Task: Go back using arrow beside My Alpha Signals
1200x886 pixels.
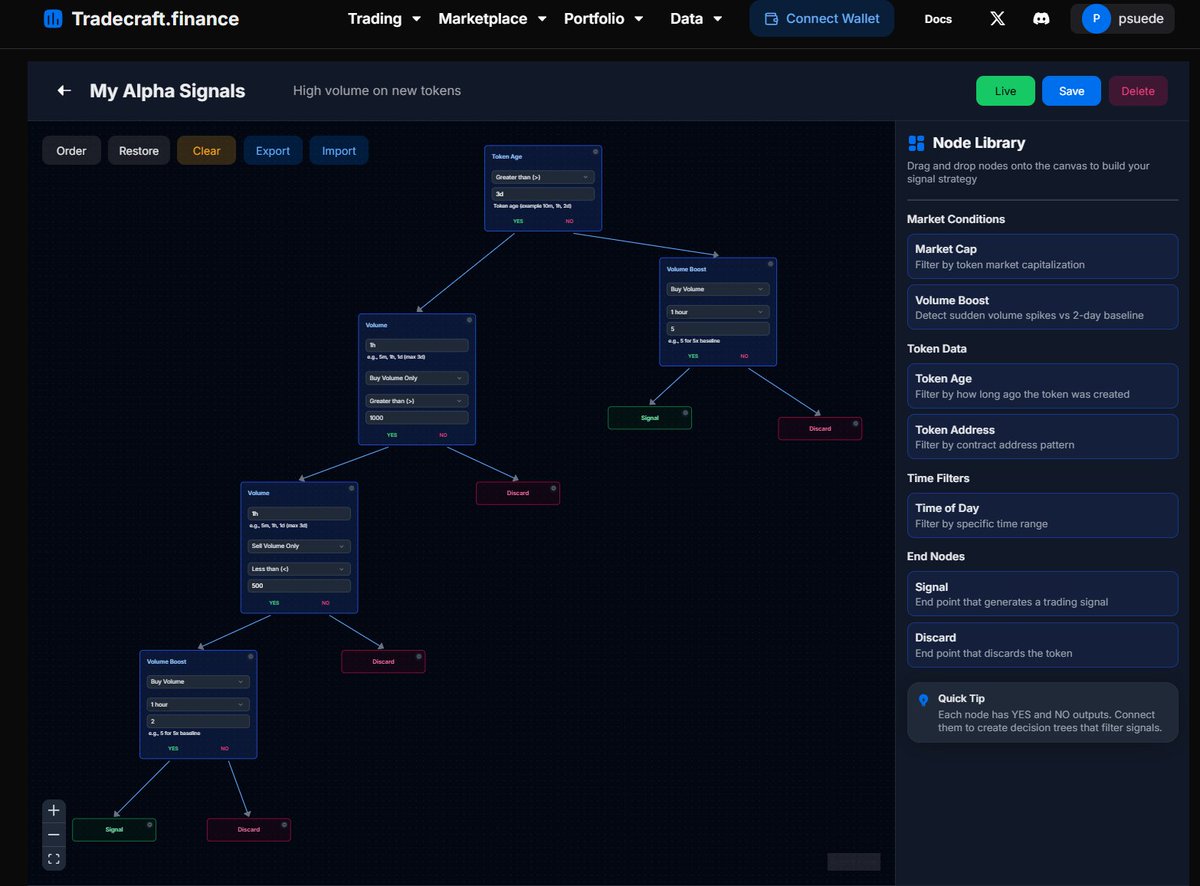Action: tap(64, 91)
